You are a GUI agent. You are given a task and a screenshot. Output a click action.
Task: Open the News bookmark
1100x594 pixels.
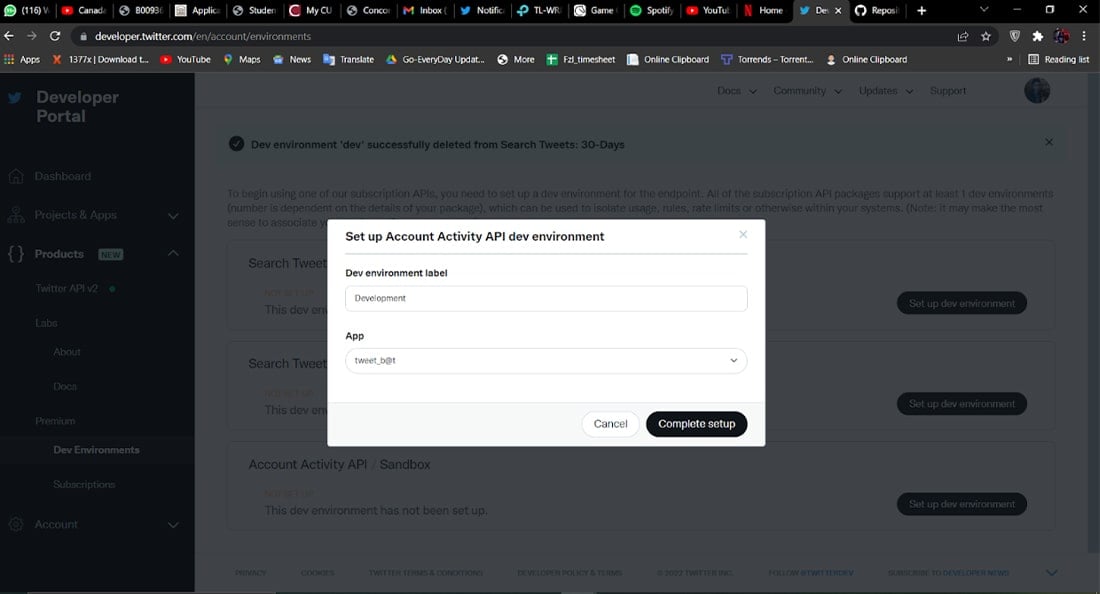pos(292,60)
